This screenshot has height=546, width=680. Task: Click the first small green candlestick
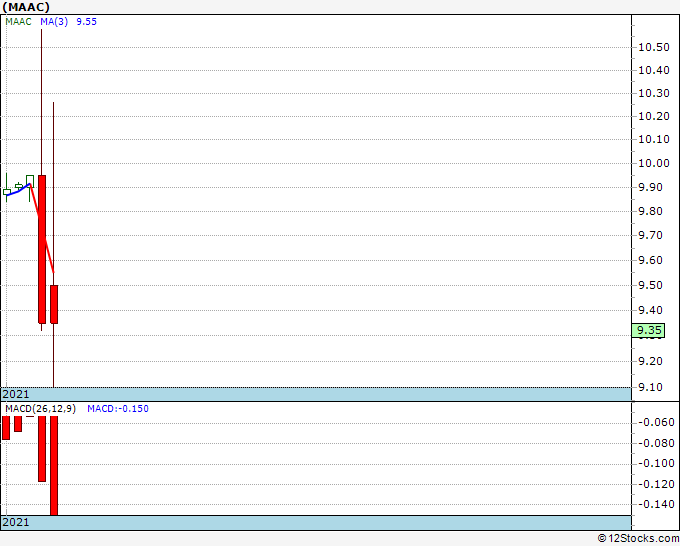tap(7, 192)
